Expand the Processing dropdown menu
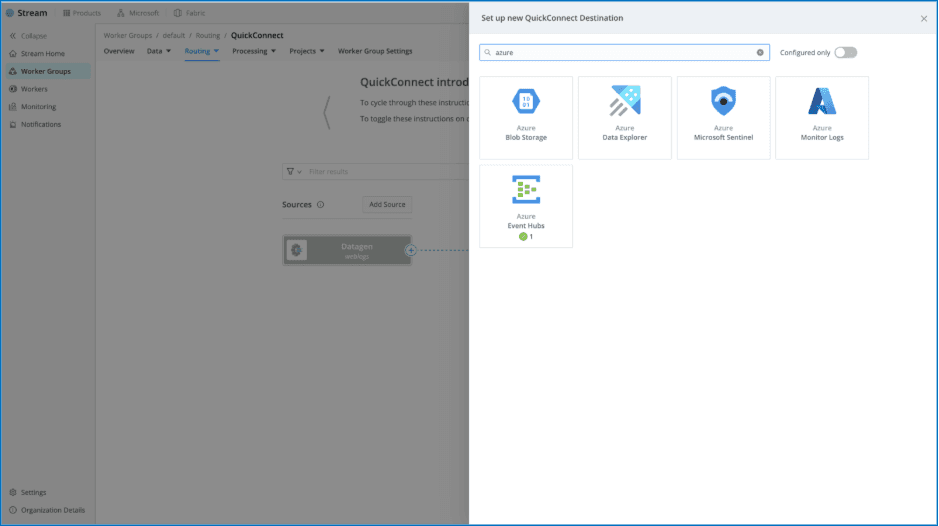939x526 pixels. tap(253, 51)
